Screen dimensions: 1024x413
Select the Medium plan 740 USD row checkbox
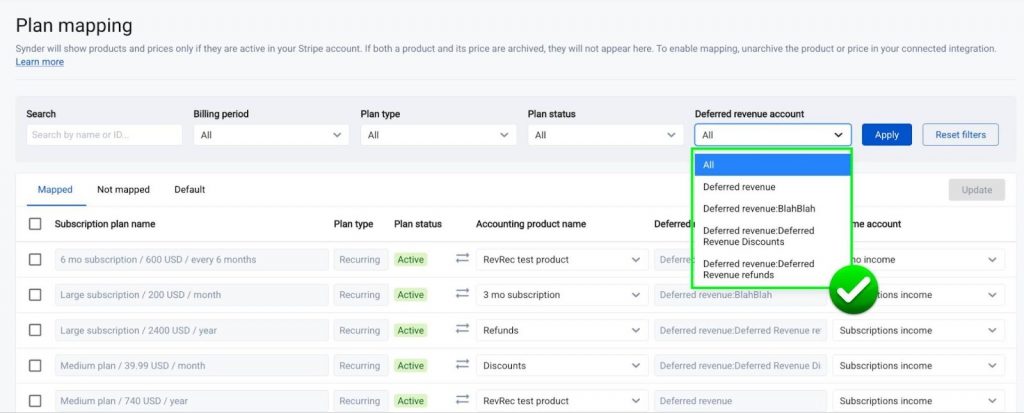pos(35,401)
